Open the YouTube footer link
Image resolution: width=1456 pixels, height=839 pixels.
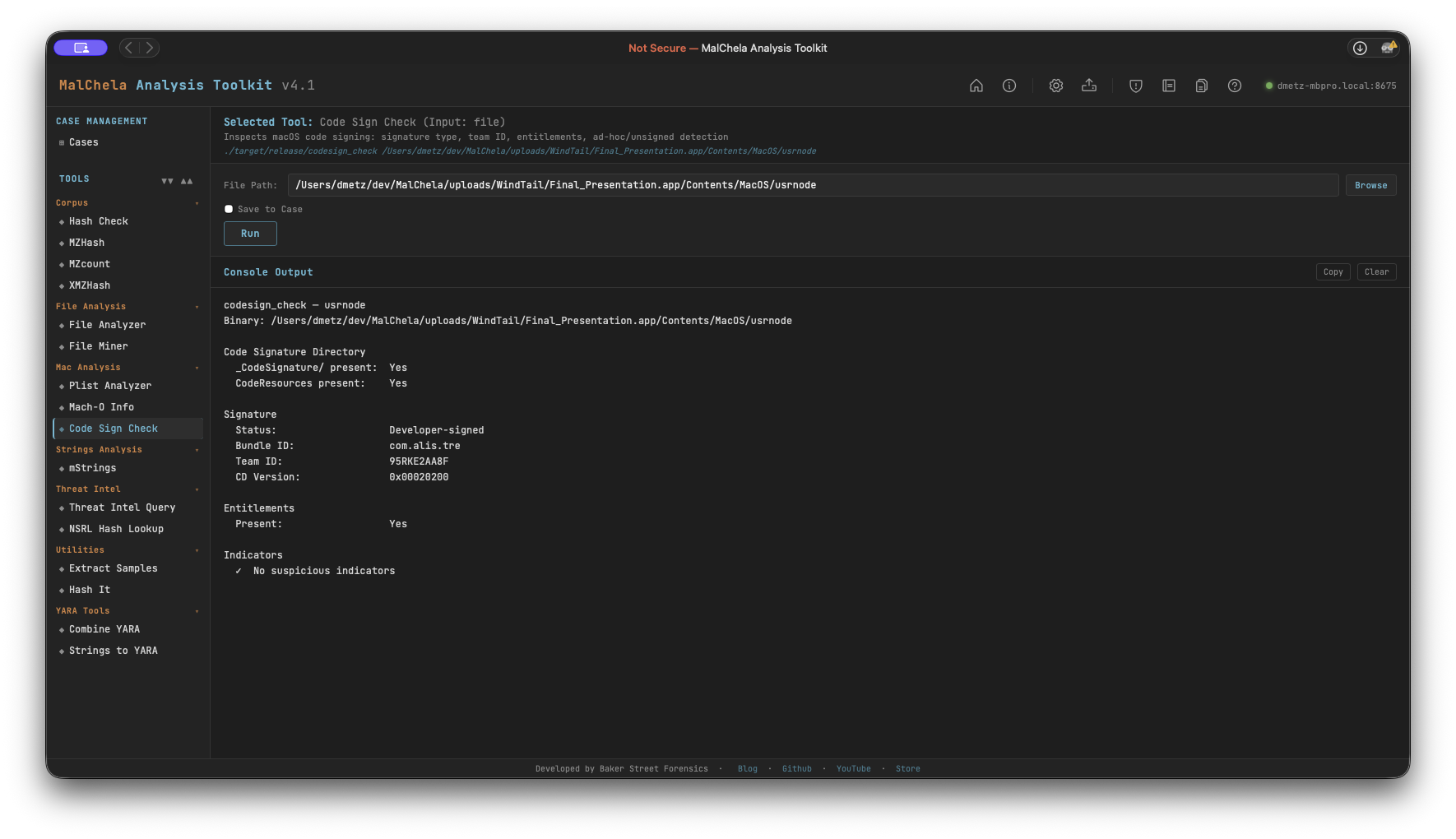tap(854, 769)
